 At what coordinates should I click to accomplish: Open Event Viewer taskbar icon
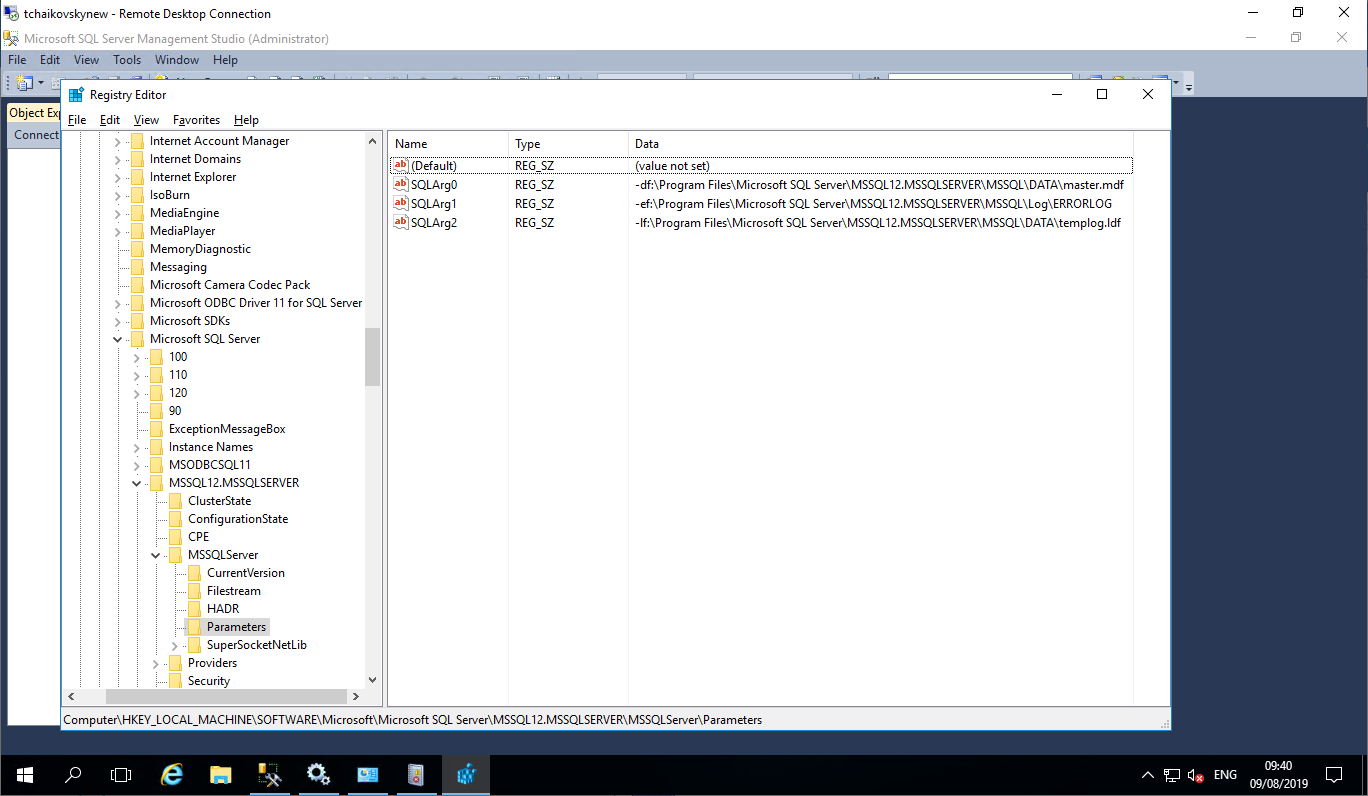click(x=417, y=774)
